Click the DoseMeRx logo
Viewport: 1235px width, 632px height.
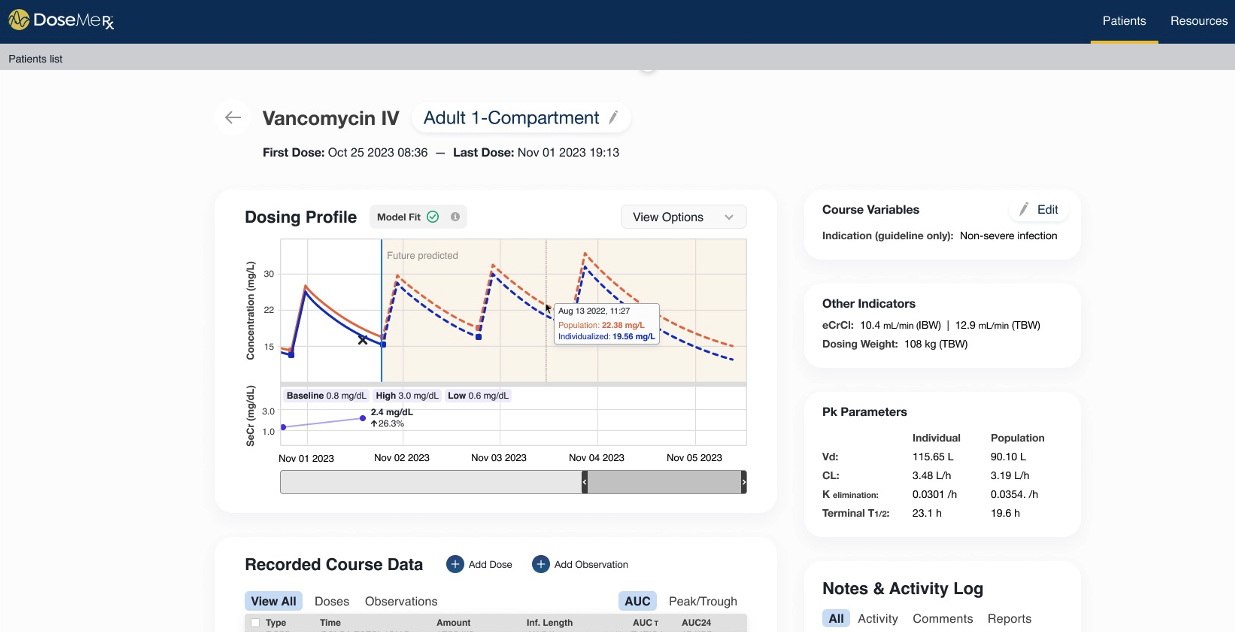[x=61, y=21]
